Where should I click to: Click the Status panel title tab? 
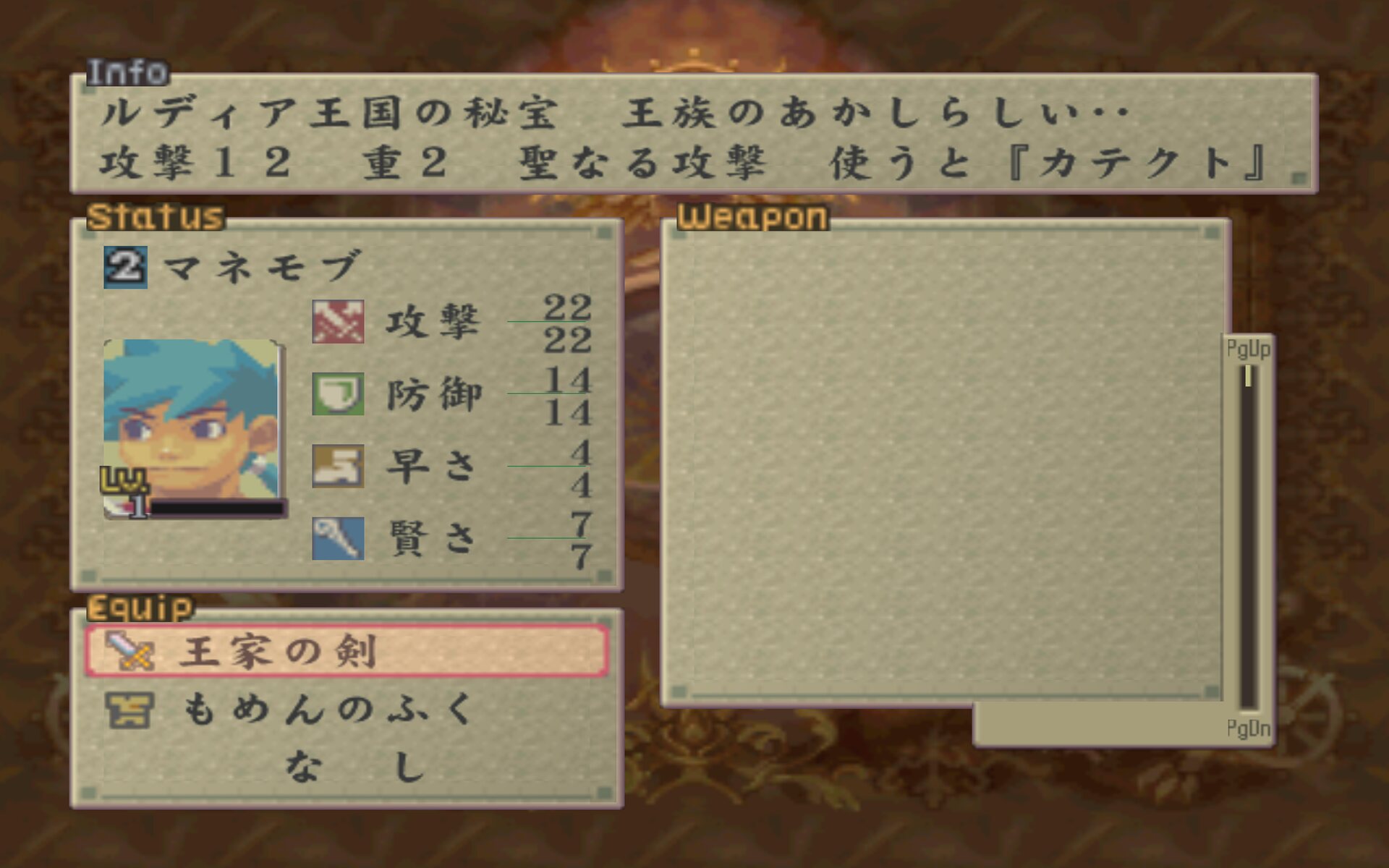(x=156, y=217)
